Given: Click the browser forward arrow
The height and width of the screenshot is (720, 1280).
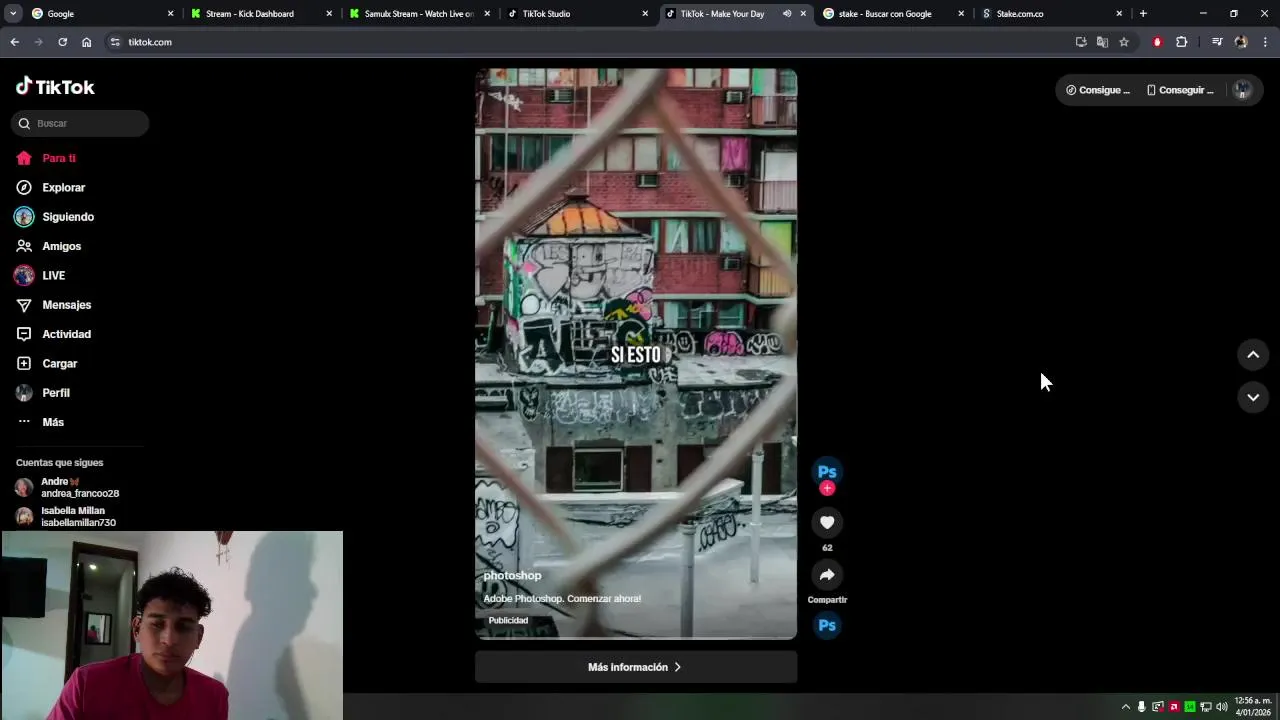Looking at the screenshot, I should pyautogui.click(x=38, y=42).
